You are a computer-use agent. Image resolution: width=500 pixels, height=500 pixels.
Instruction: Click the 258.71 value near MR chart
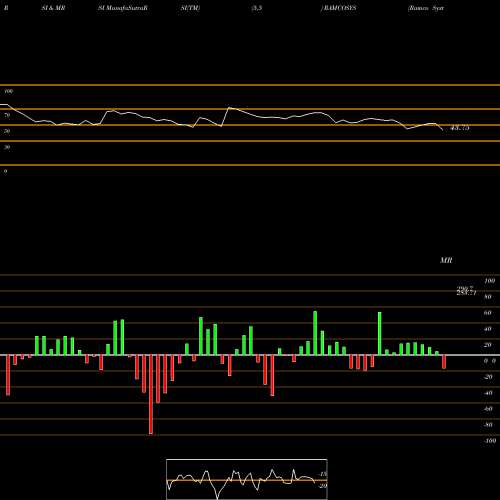coord(466,293)
